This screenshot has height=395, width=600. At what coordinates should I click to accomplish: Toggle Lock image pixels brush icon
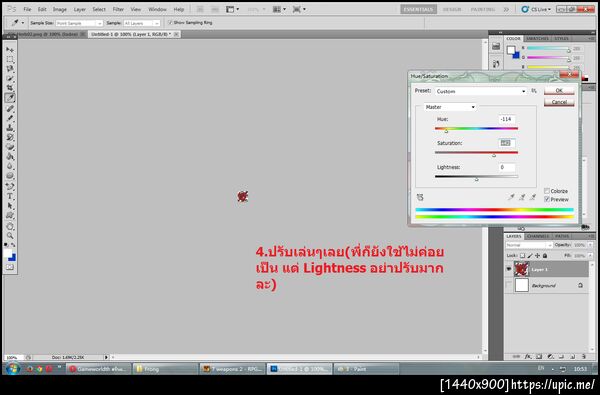point(530,256)
